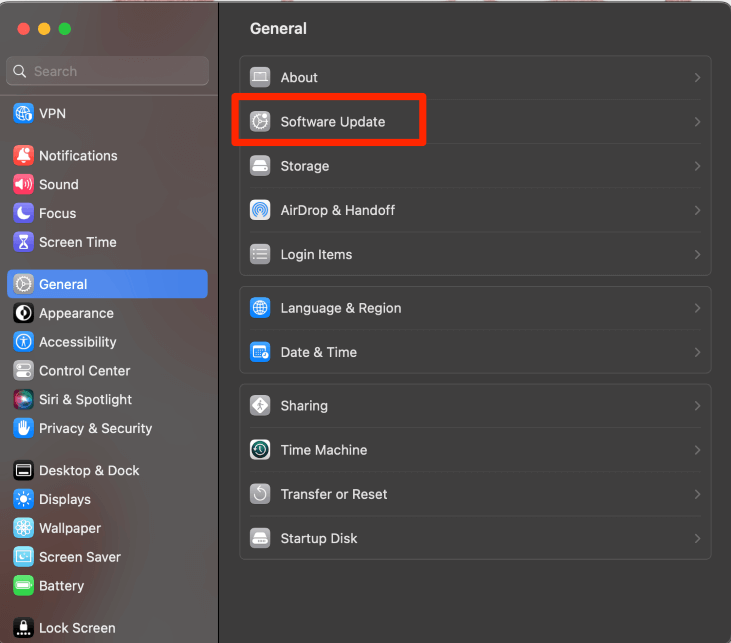
Task: Click the Focus moon icon
Action: 23,213
